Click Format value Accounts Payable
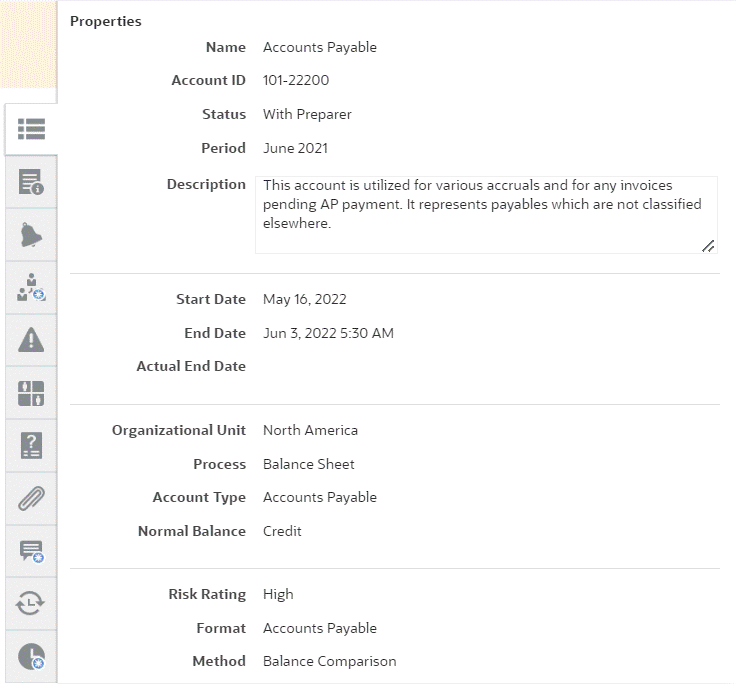736x688 pixels. pos(320,628)
